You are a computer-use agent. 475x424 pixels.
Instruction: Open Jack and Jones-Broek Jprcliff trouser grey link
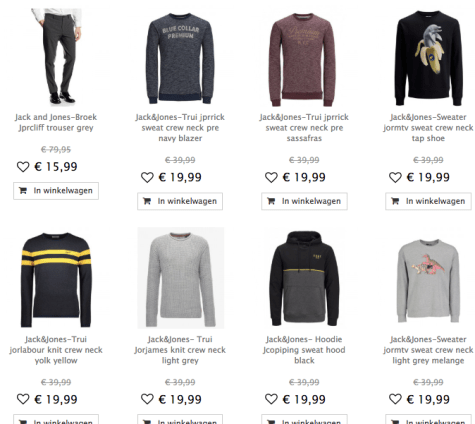point(56,122)
